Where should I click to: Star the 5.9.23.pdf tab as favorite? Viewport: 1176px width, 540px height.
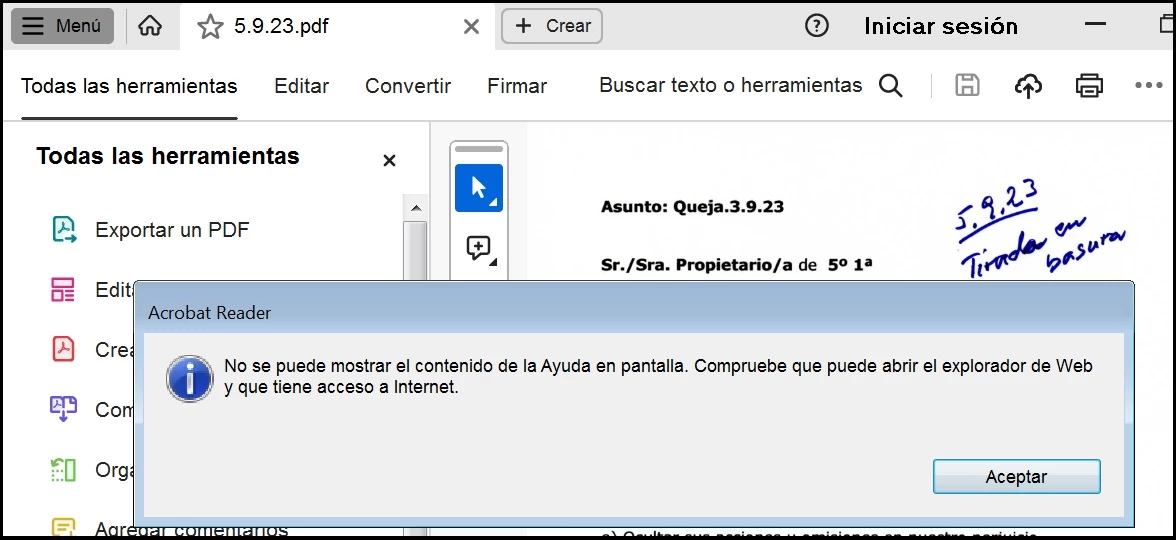210,27
